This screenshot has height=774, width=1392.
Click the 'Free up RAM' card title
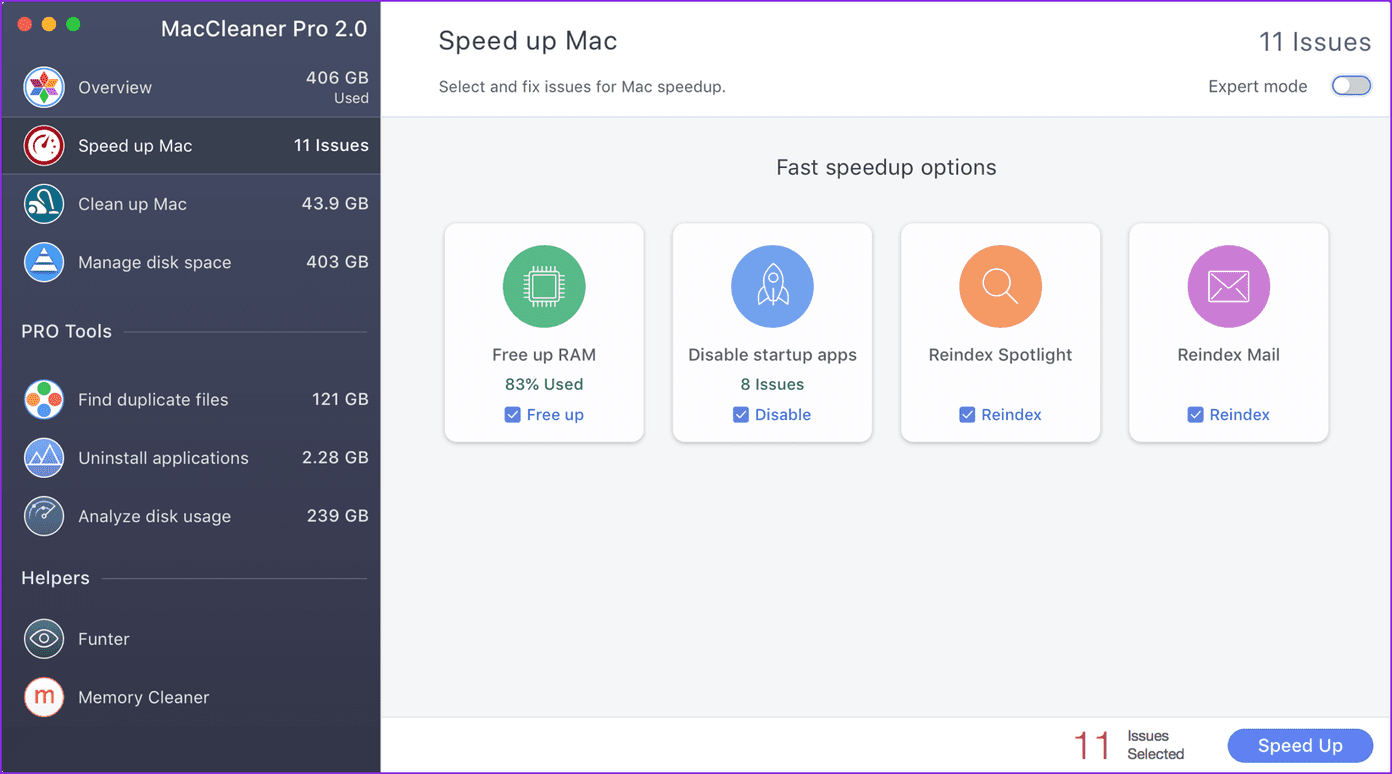tap(544, 355)
